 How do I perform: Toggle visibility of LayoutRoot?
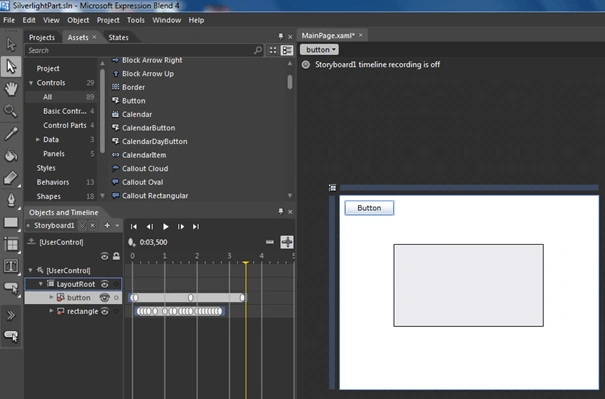(105, 284)
